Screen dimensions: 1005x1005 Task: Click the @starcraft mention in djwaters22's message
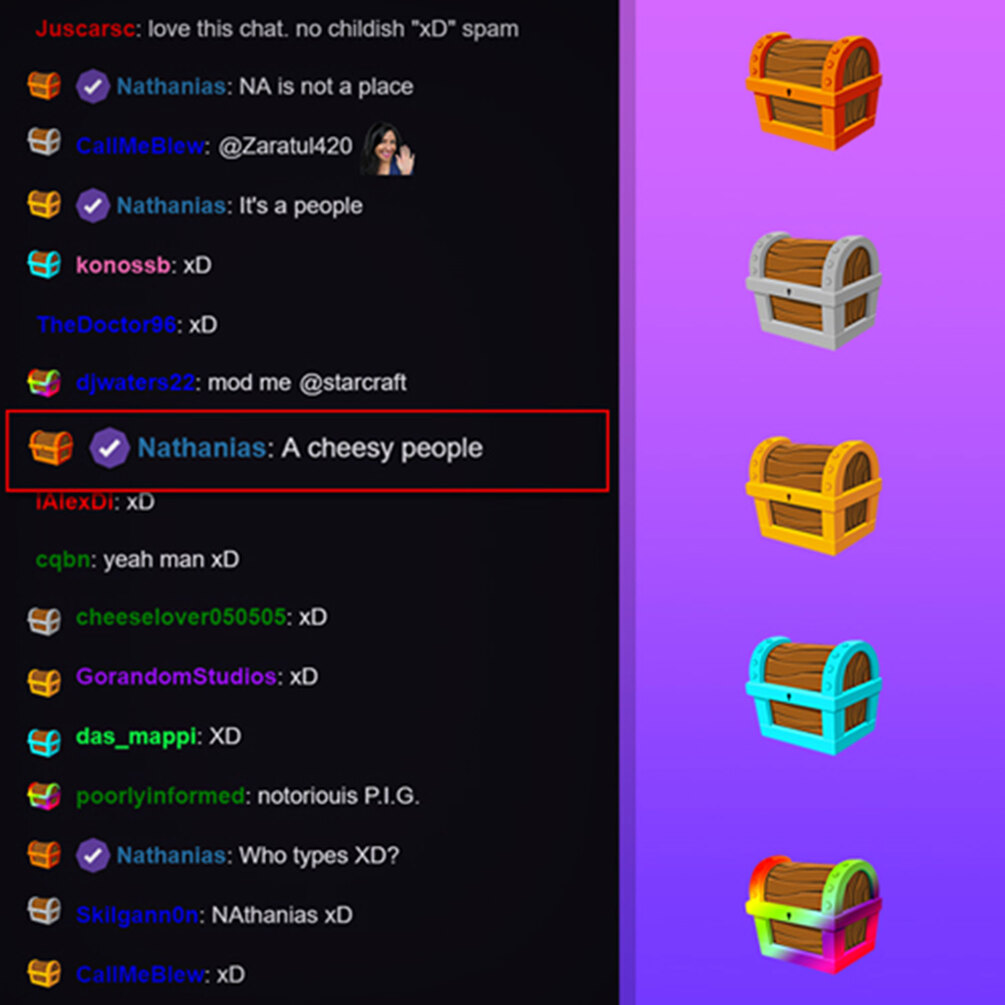[x=353, y=383]
